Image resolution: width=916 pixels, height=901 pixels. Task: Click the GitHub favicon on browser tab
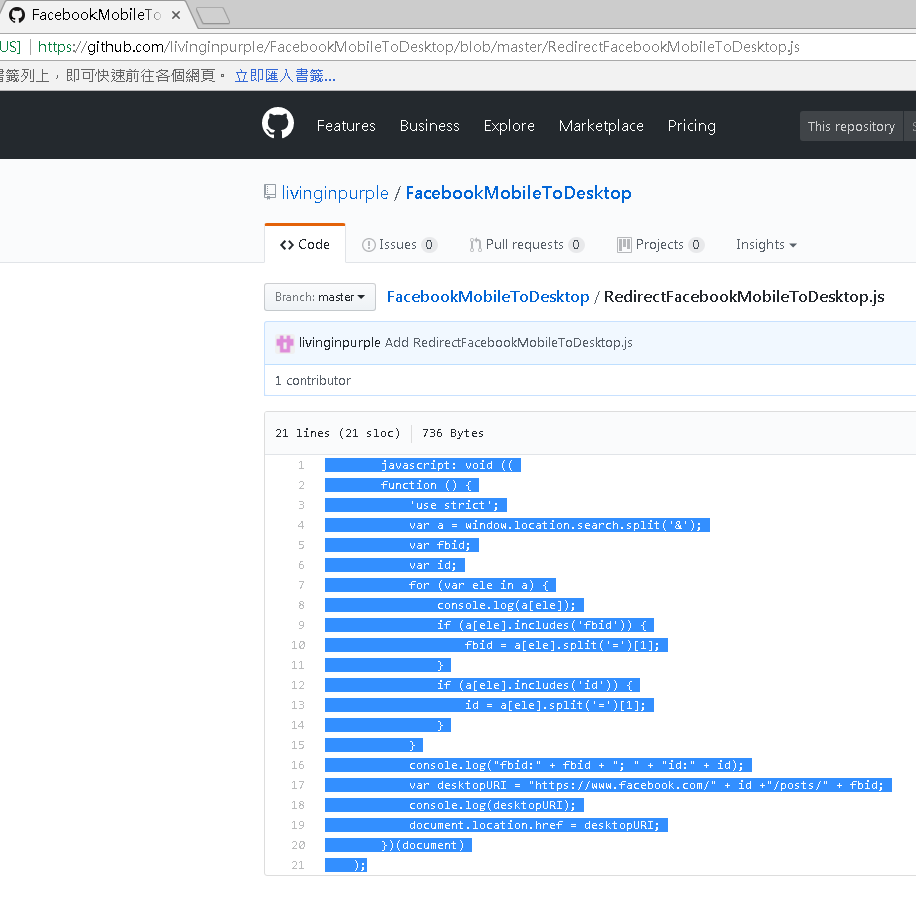(x=17, y=15)
